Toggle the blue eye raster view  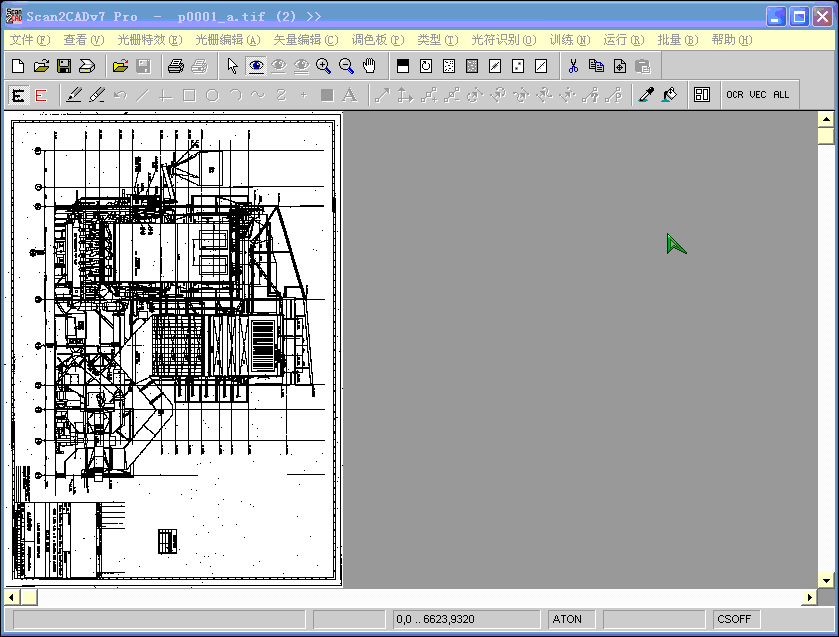tap(256, 66)
